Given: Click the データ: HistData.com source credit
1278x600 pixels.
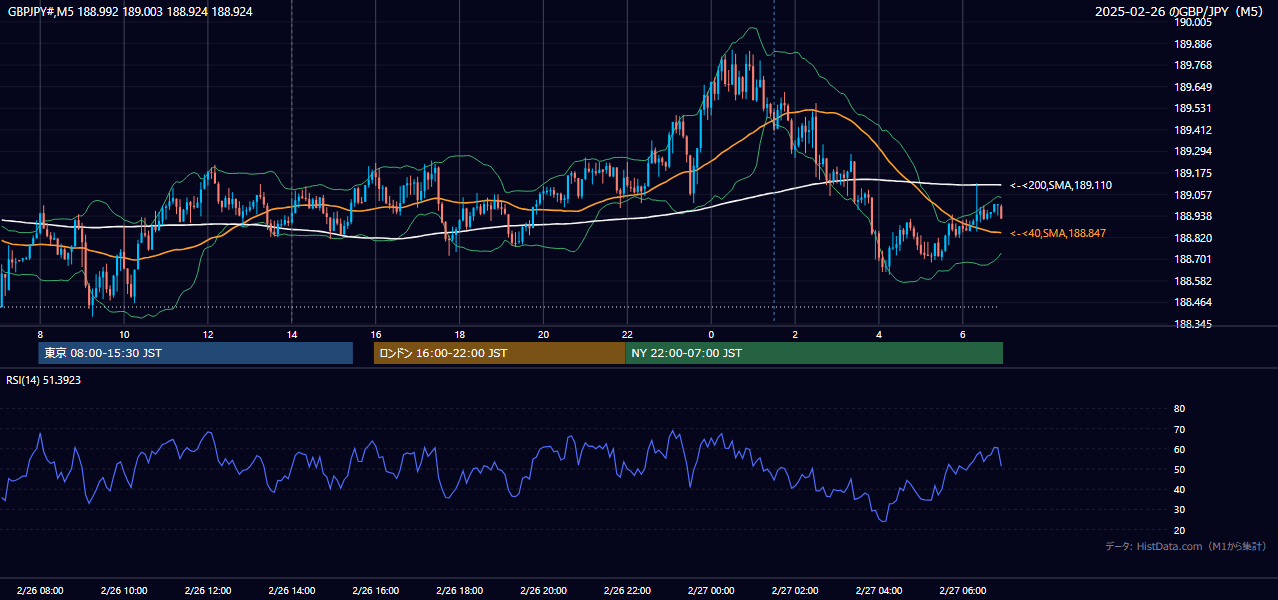Looking at the screenshot, I should coord(1186,546).
